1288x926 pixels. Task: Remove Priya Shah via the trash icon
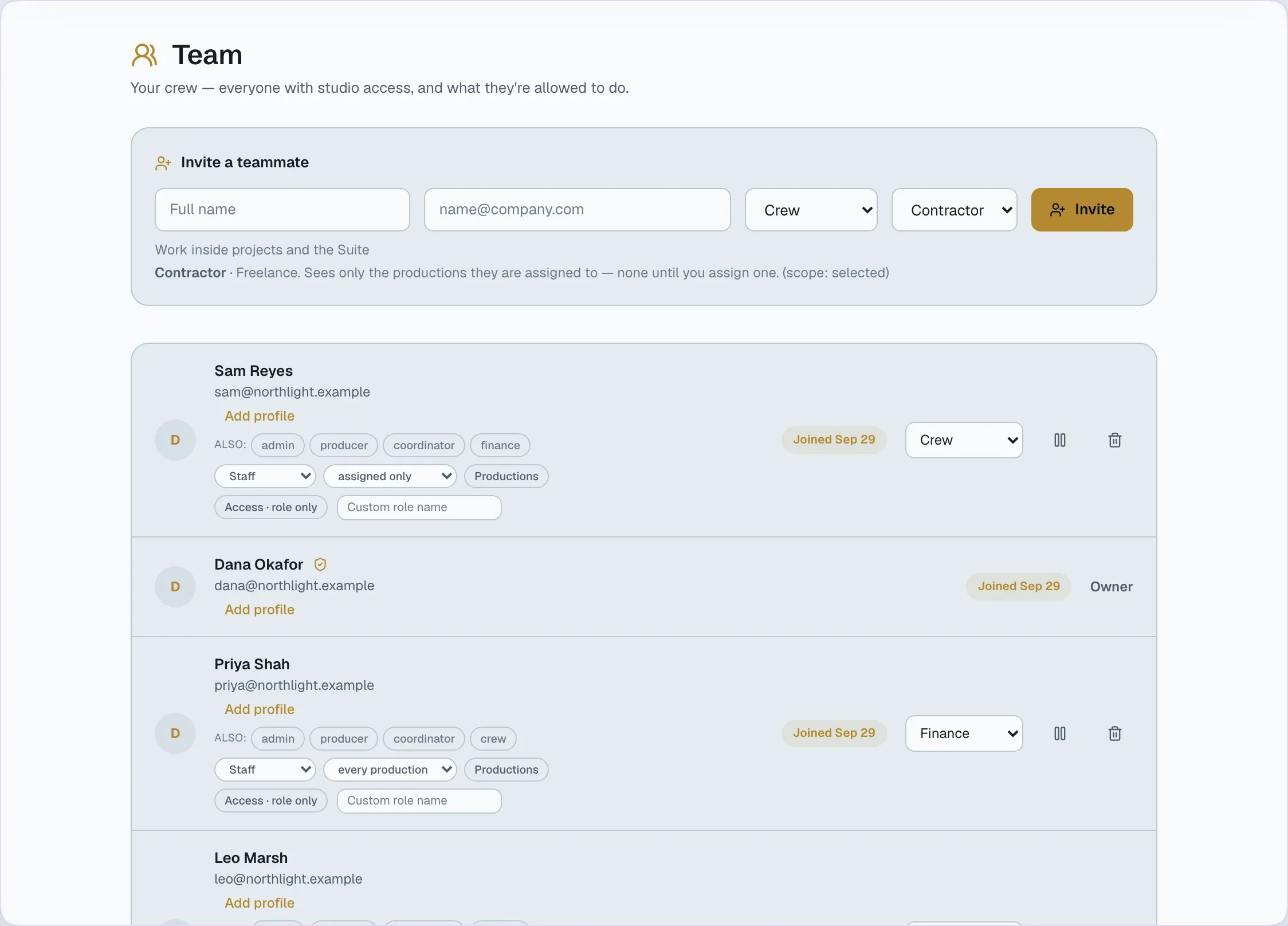[1115, 733]
